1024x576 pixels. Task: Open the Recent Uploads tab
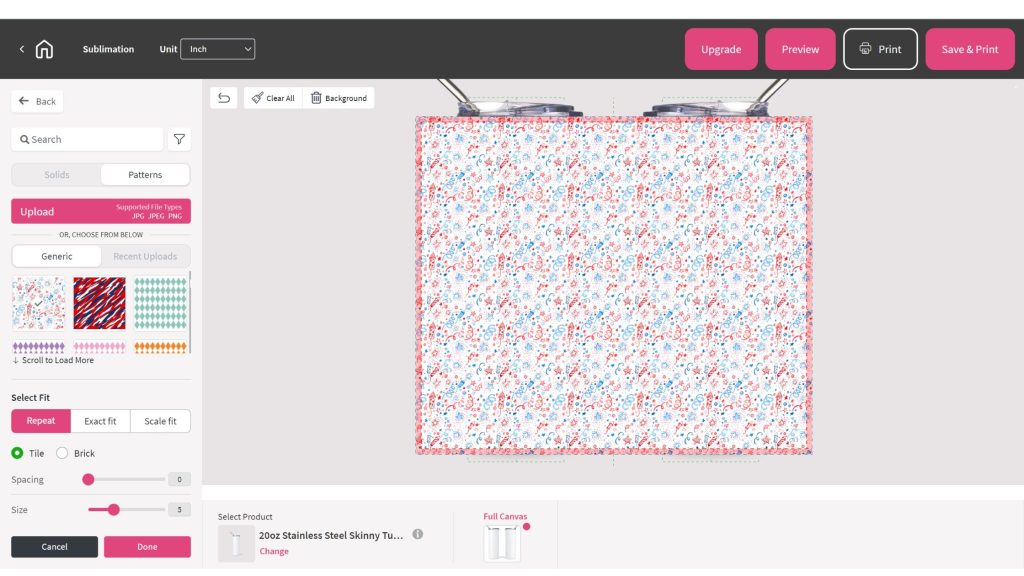pyautogui.click(x=146, y=256)
